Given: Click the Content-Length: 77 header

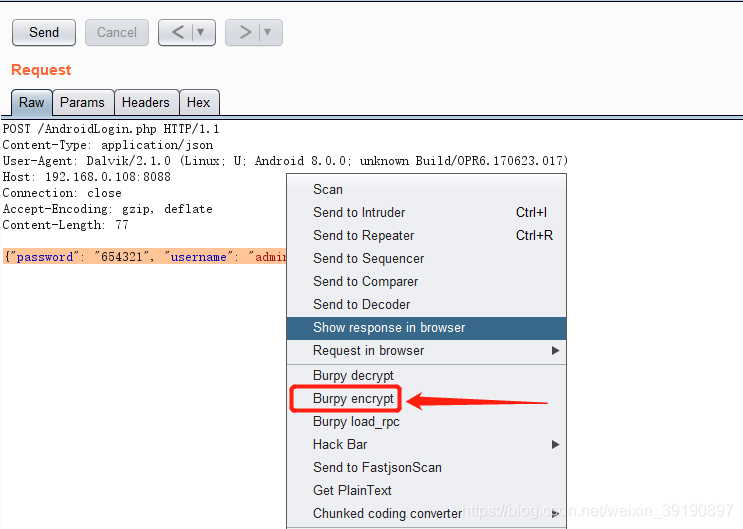Looking at the screenshot, I should [x=65, y=225].
